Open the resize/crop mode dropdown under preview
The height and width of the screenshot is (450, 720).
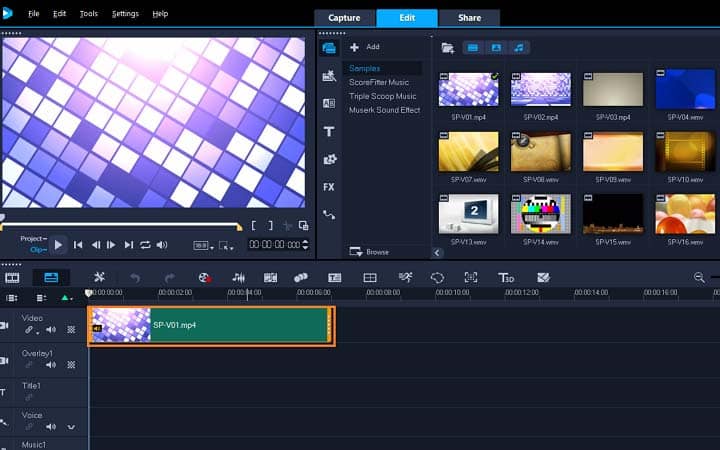coord(226,246)
